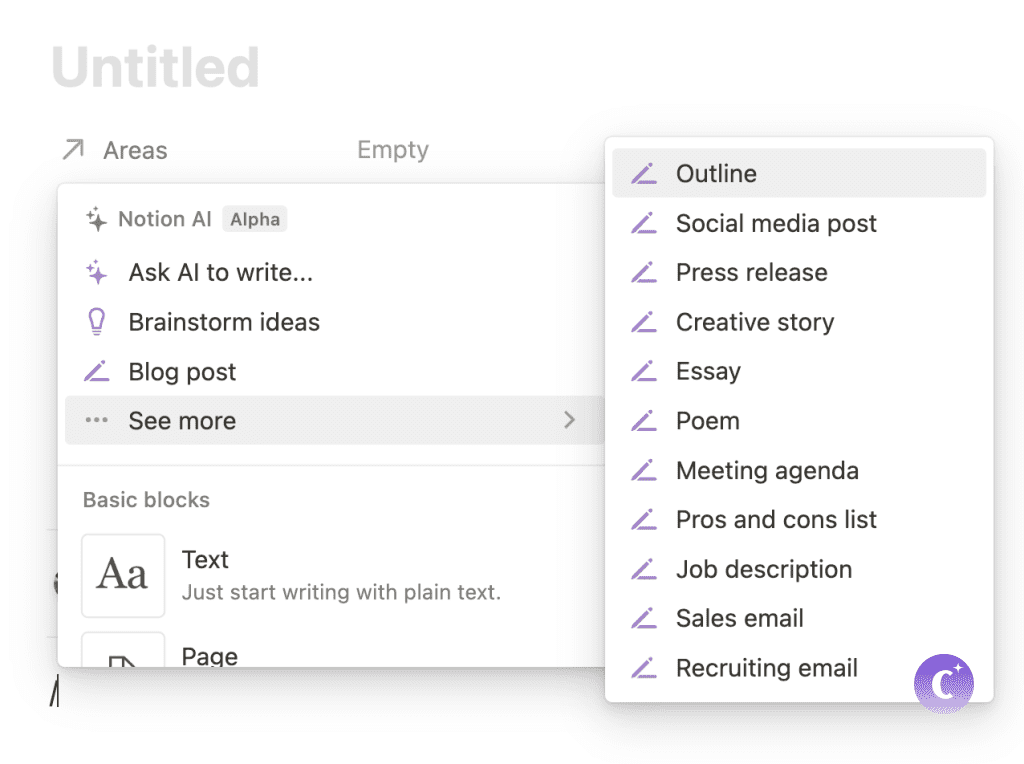
Task: Click the three-dots icon beside See more
Action: [x=97, y=421]
